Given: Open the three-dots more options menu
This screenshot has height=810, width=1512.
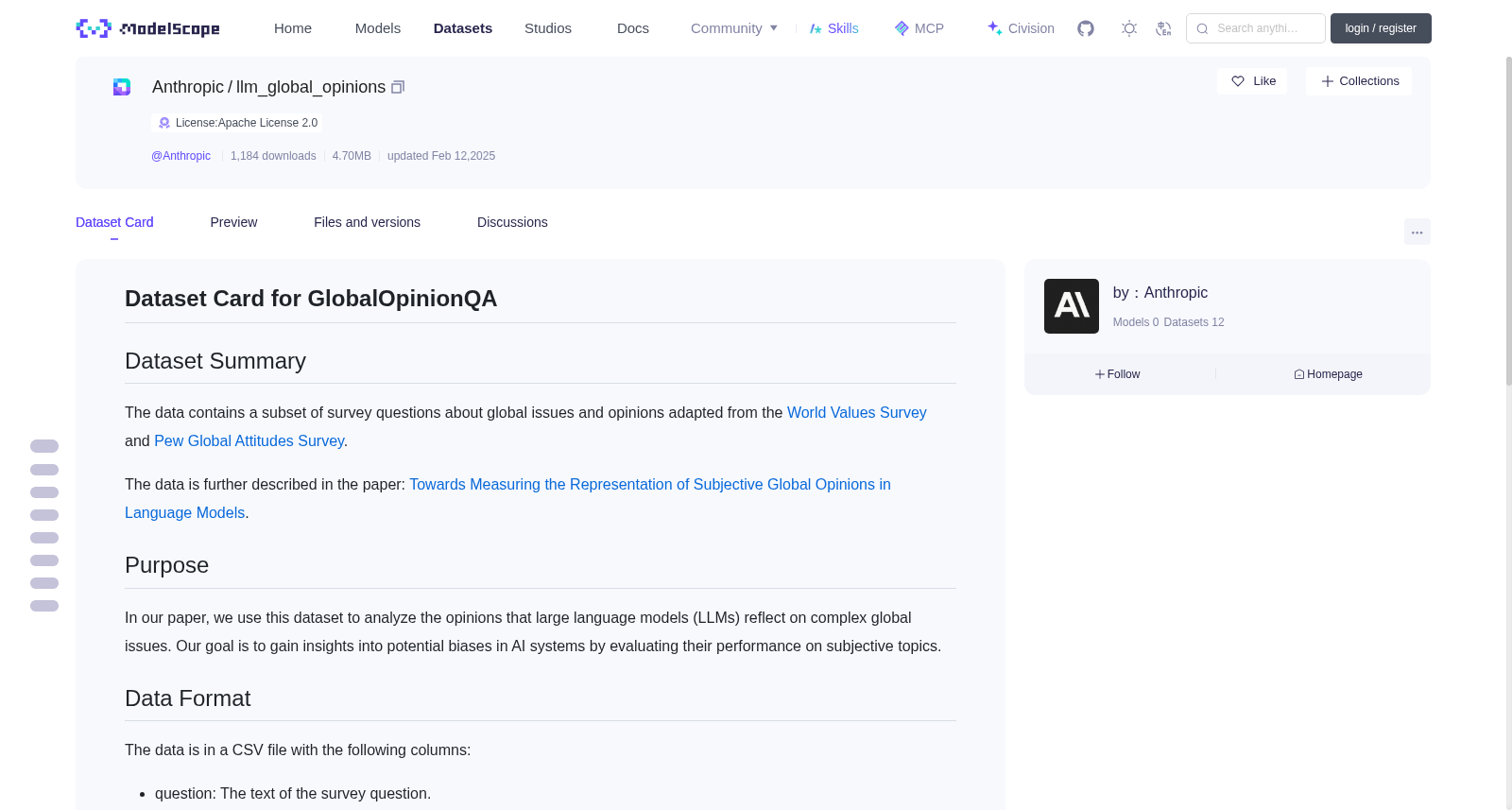Looking at the screenshot, I should pos(1417,232).
